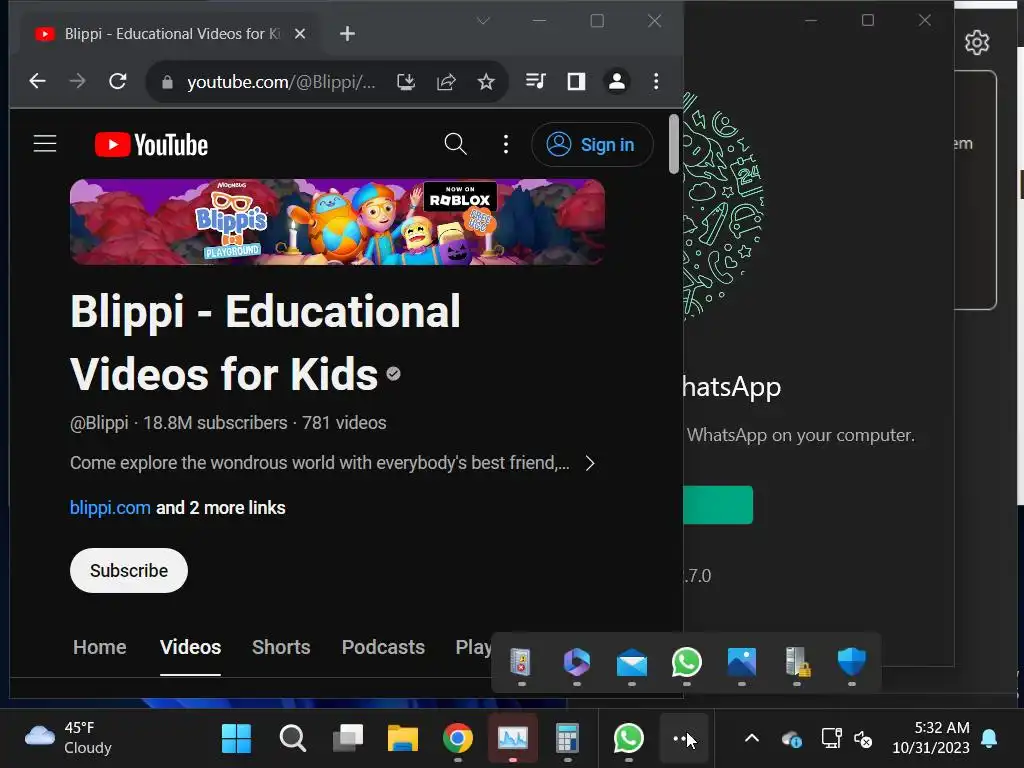Open Calculator from taskbar
This screenshot has width=1024, height=768.
coord(567,739)
